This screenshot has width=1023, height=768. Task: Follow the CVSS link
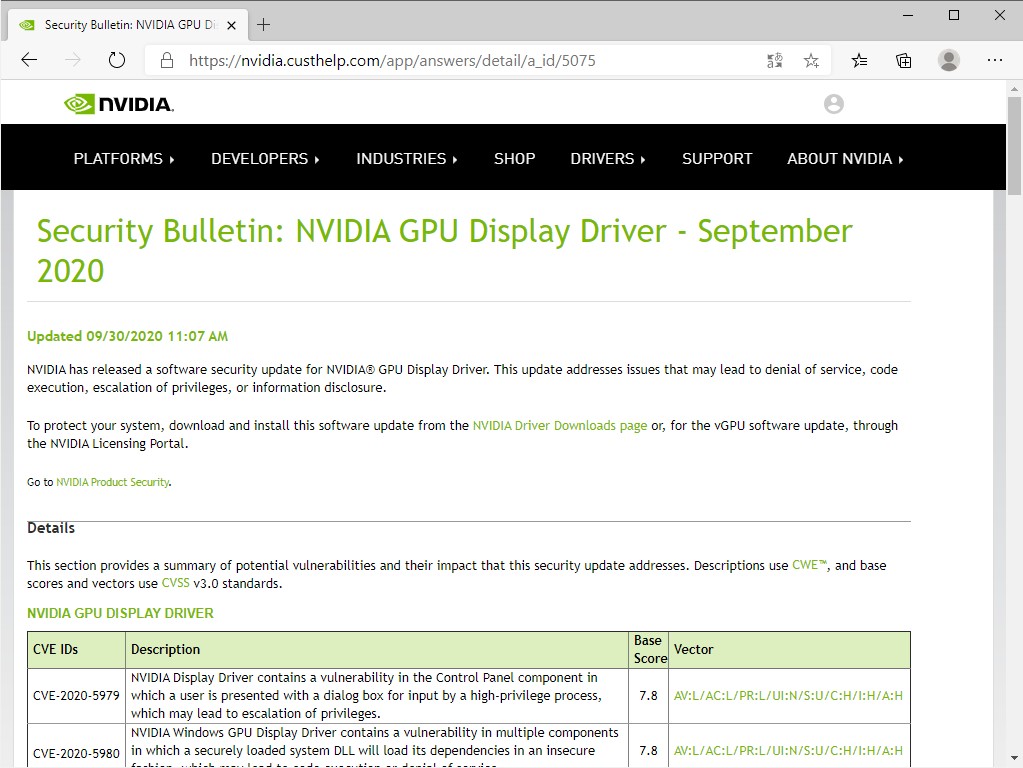(176, 583)
